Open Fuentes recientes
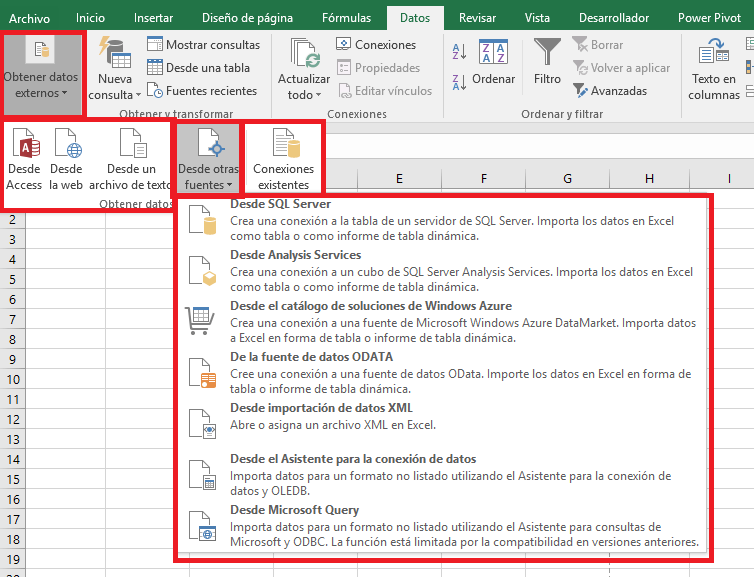Image resolution: width=754 pixels, height=577 pixels. (x=202, y=91)
